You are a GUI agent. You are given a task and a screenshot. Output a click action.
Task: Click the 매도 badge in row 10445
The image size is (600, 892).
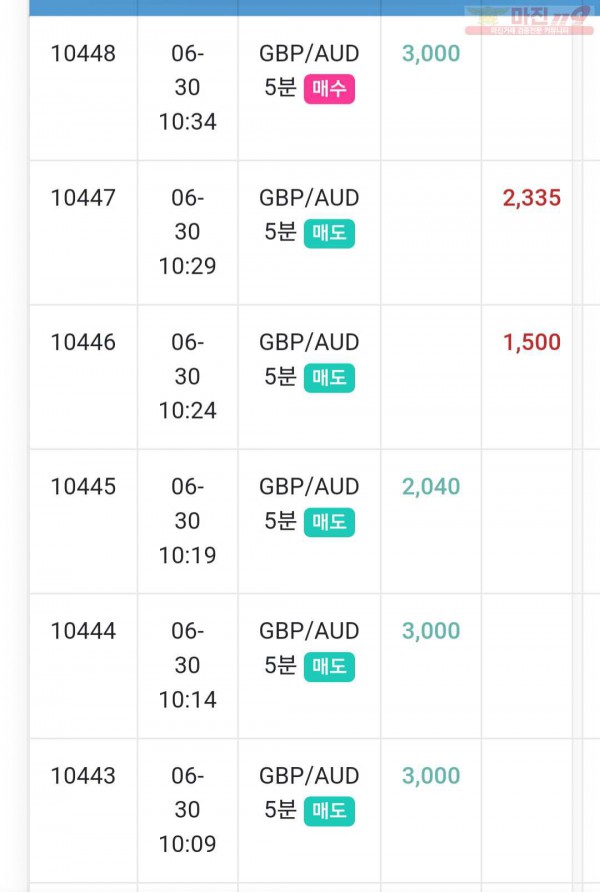point(329,522)
